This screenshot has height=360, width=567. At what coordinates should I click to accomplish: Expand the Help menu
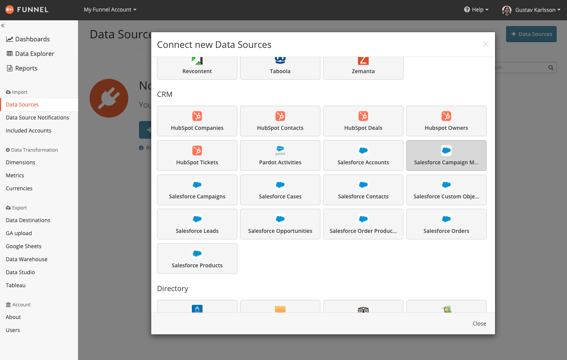[x=476, y=10]
